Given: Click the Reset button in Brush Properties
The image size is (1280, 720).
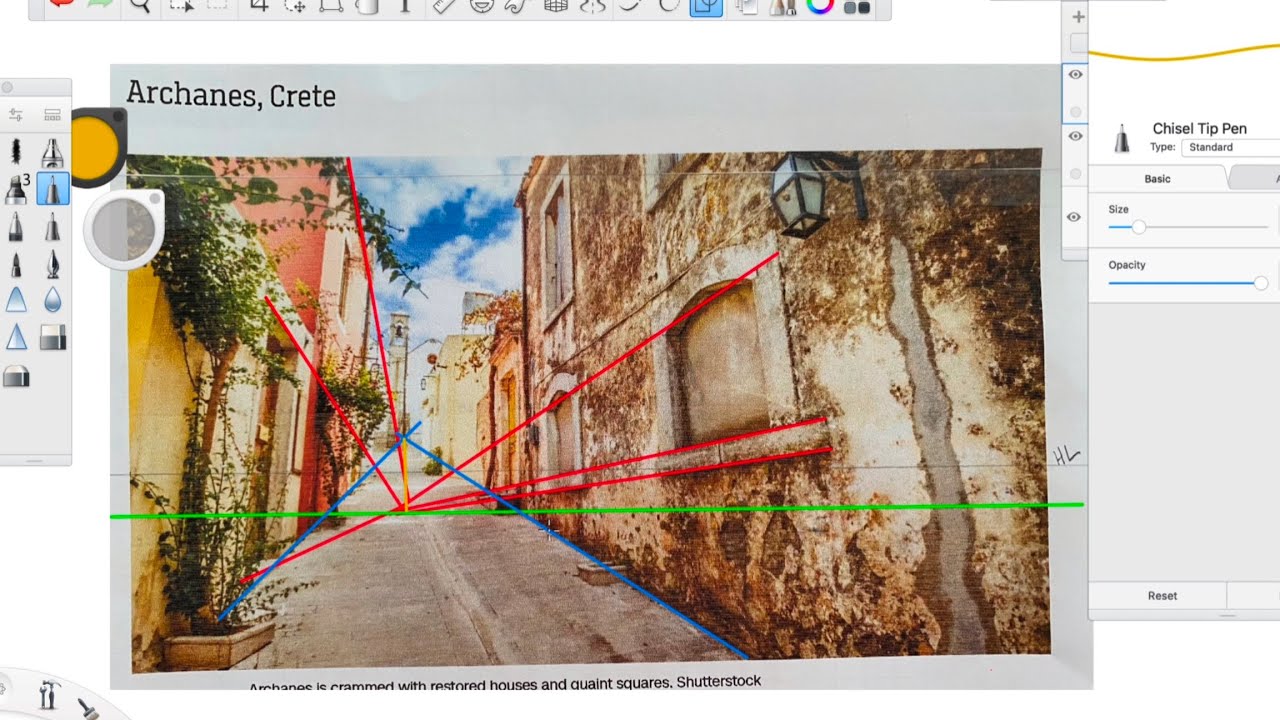Looking at the screenshot, I should coord(1162,596).
